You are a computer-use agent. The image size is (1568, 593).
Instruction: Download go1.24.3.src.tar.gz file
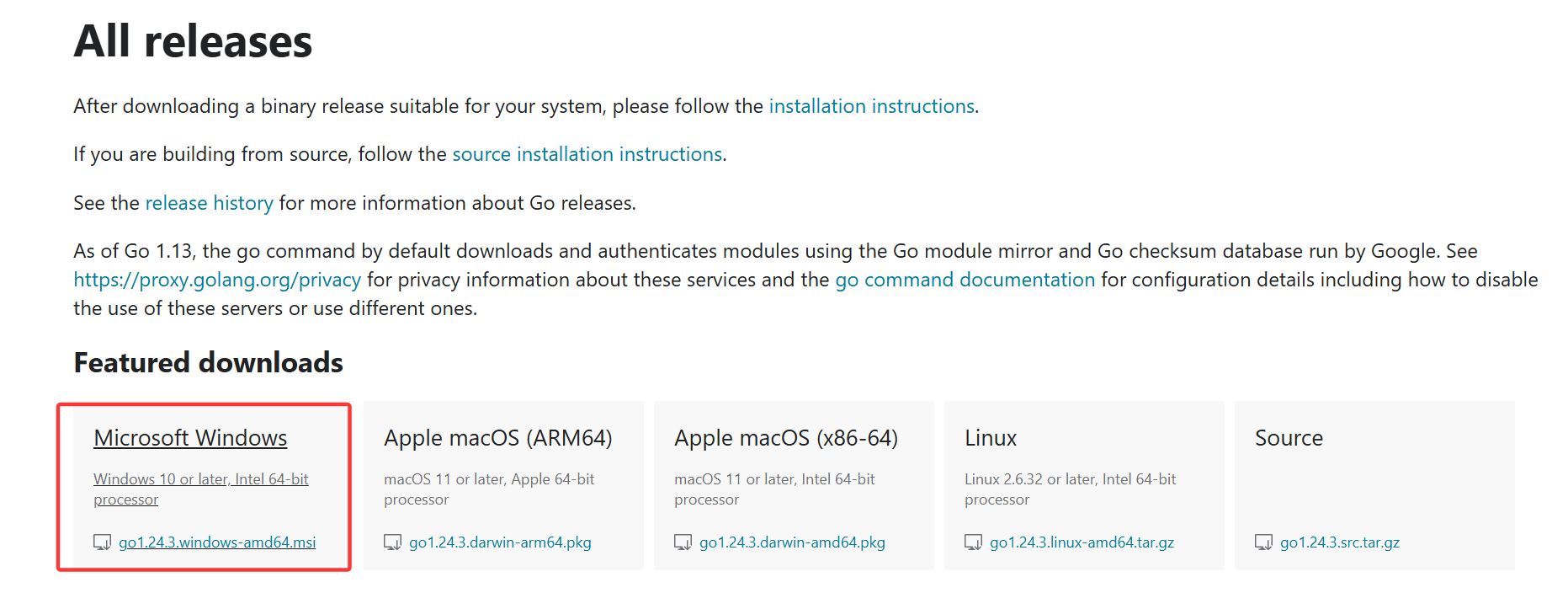1340,542
